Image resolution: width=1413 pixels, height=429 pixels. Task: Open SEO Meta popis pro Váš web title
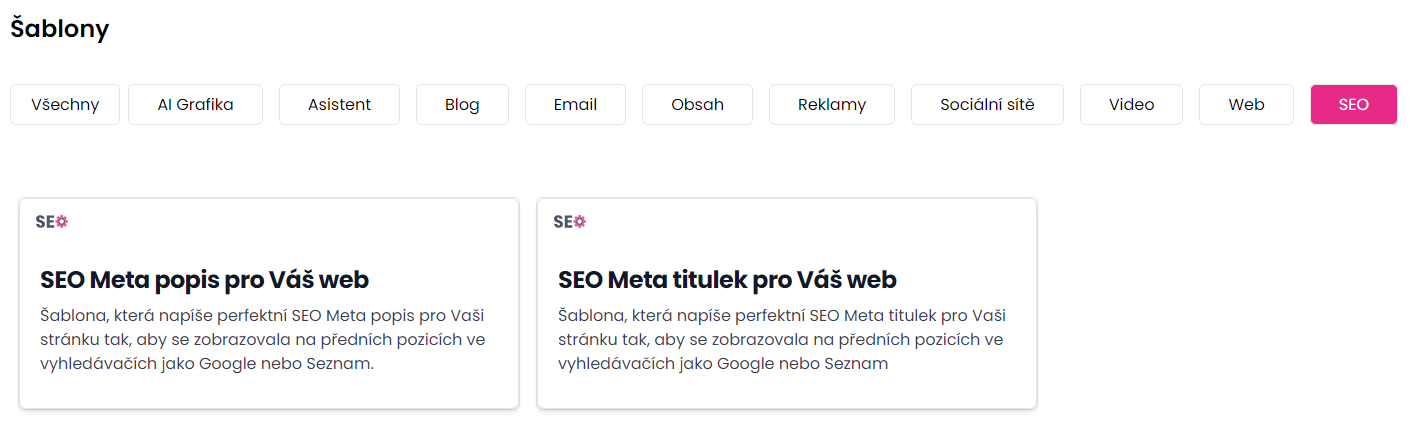pos(205,279)
